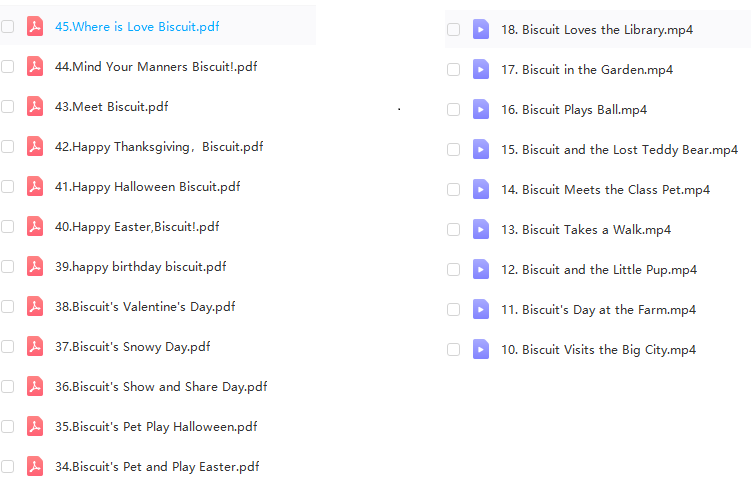Check box for 14. Biscuit Meets the Class Pet.mp4
751x492 pixels.
(x=454, y=189)
